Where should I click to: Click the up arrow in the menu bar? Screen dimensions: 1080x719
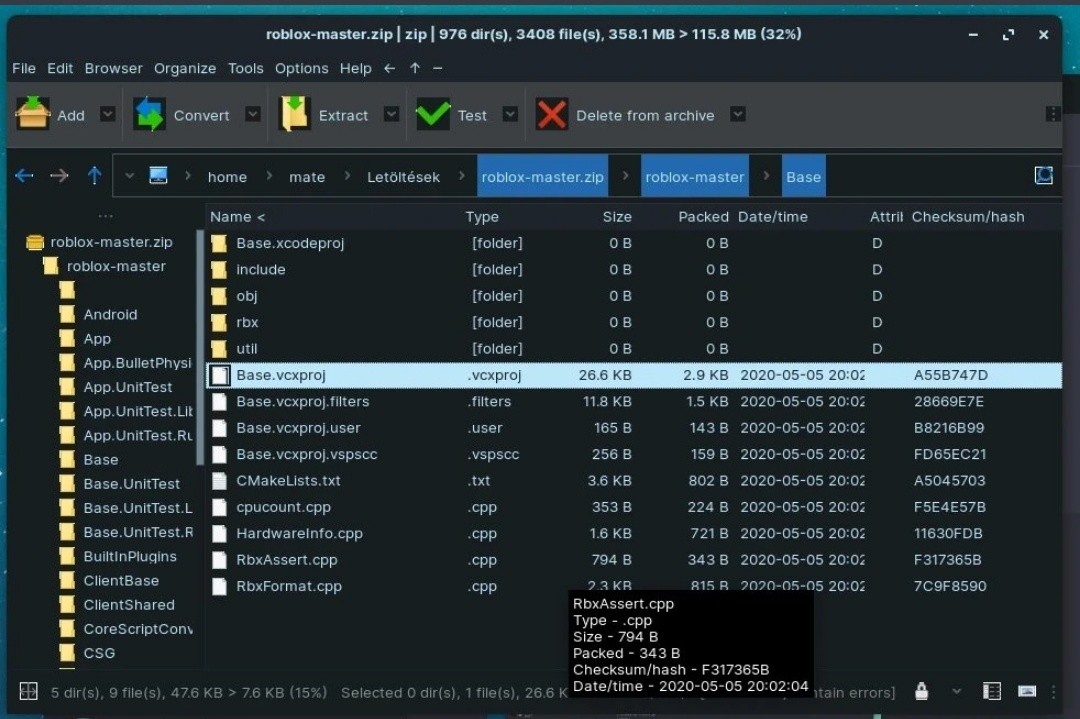coord(415,68)
